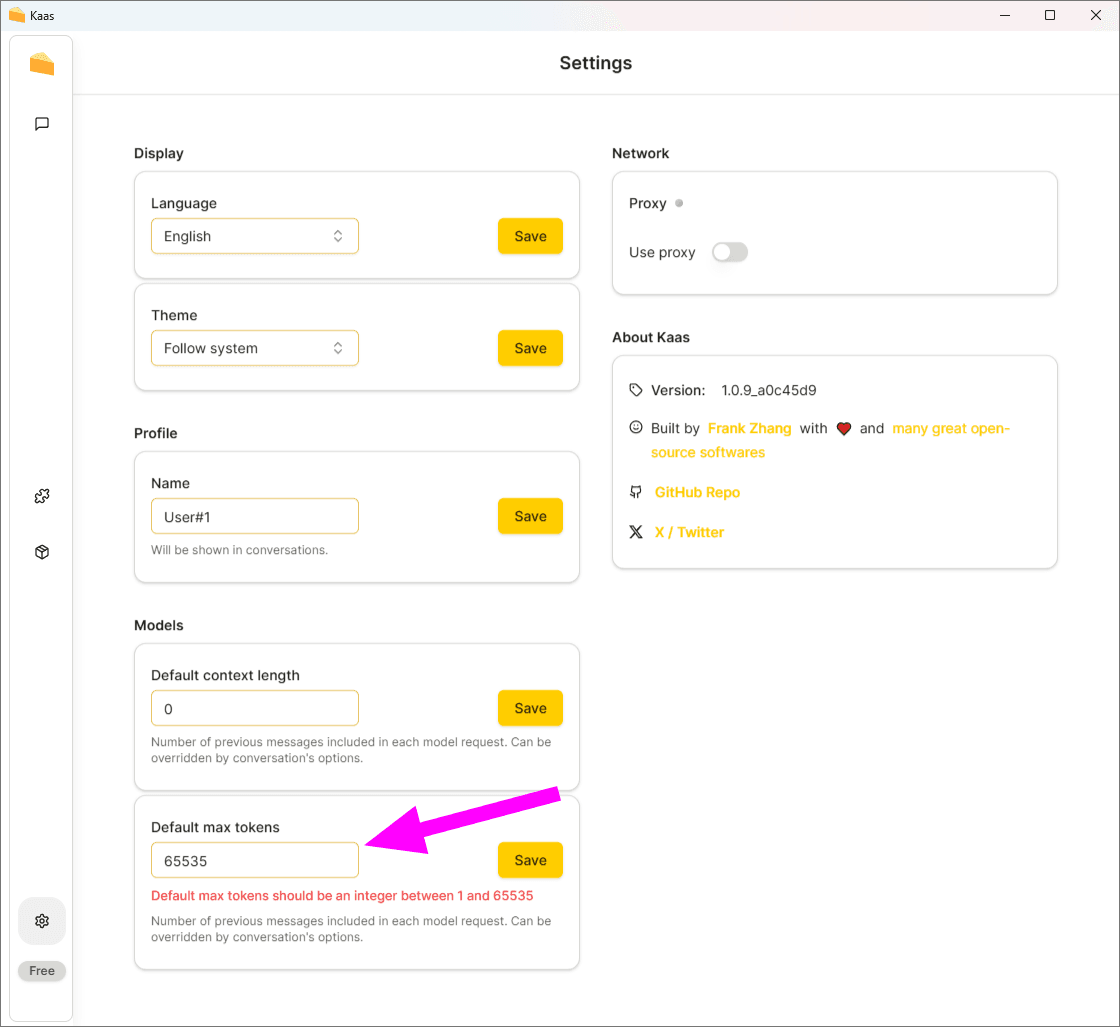Viewport: 1120px width, 1027px height.
Task: Open the GitHub Repo link
Action: (697, 492)
